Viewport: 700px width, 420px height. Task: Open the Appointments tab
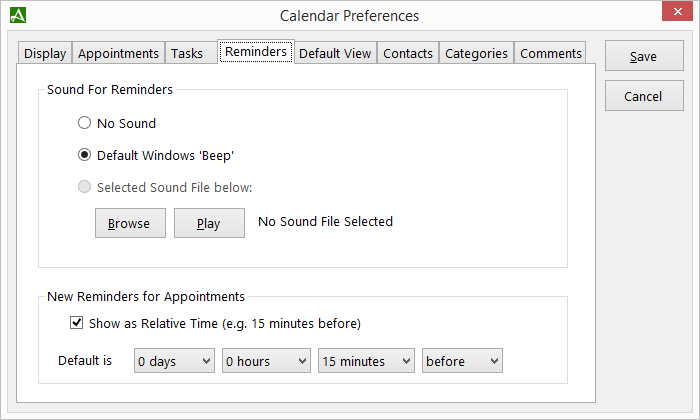coord(118,53)
